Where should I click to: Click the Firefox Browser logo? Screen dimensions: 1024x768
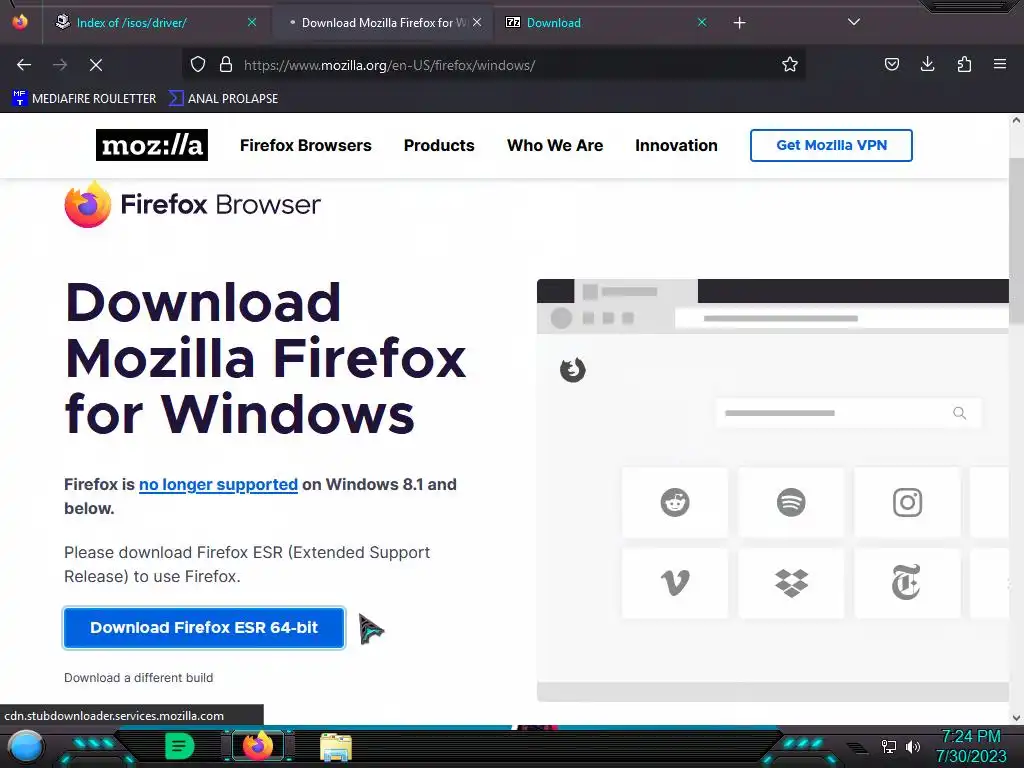193,204
